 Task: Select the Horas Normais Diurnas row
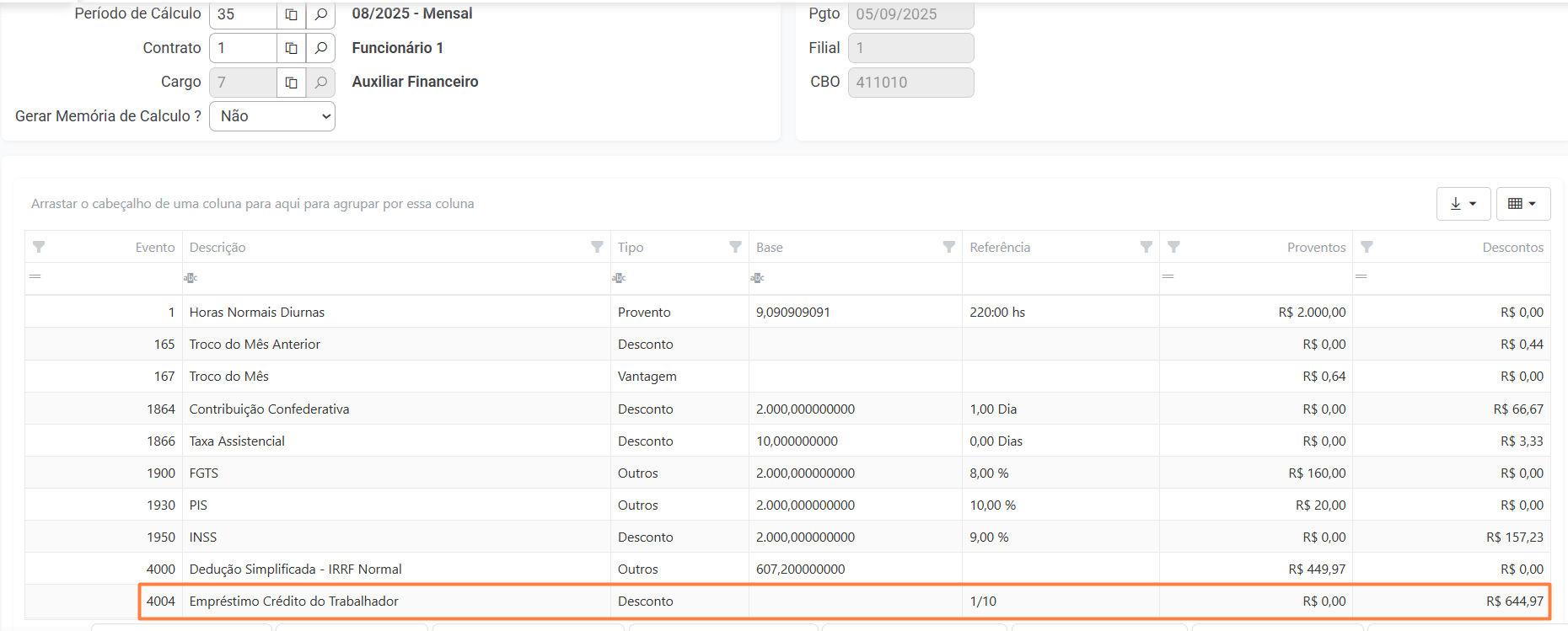pos(787,312)
